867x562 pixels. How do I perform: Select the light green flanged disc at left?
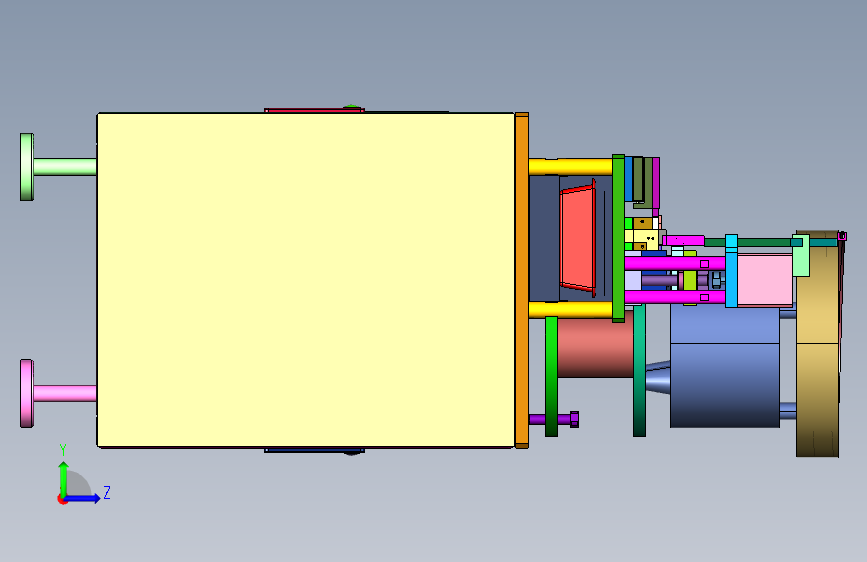[27, 166]
